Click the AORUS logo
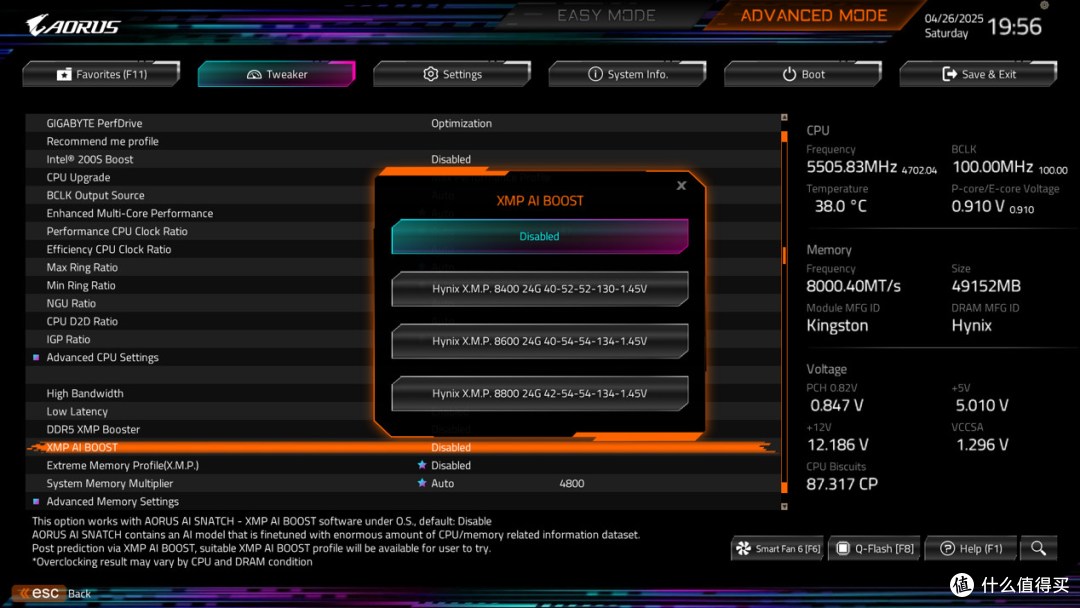1080x608 pixels. [73, 25]
